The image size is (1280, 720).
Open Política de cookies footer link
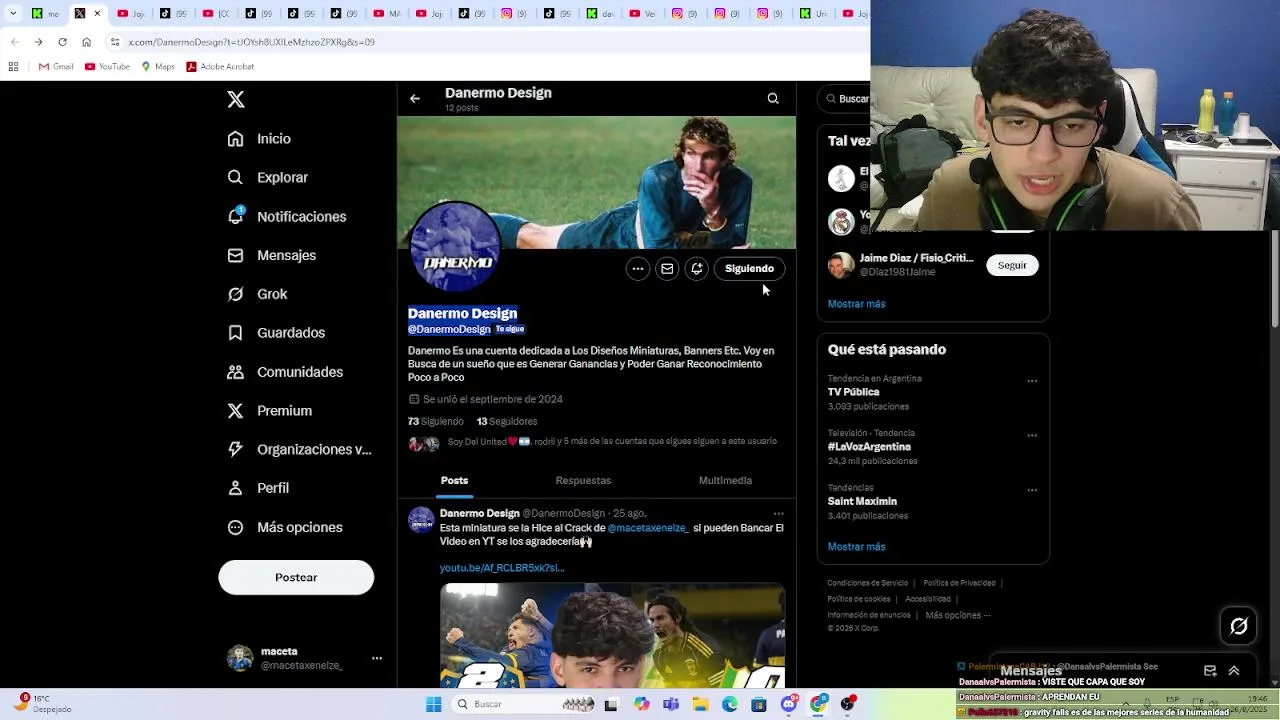[858, 599]
